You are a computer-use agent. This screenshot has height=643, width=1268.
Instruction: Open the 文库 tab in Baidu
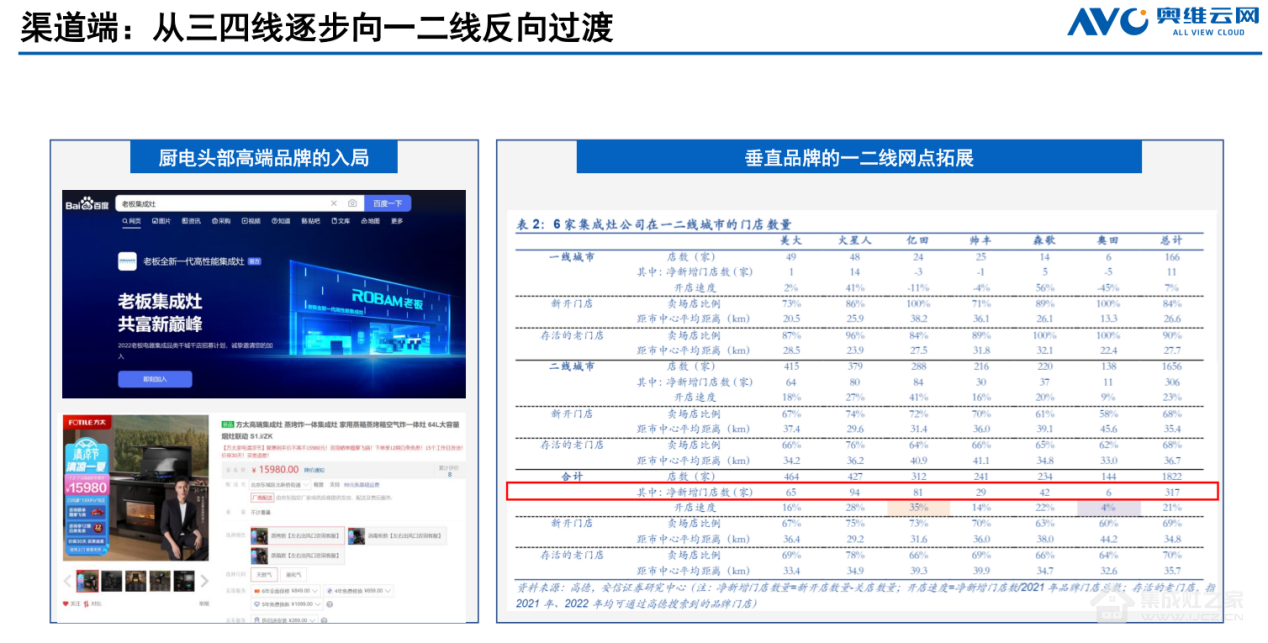coord(341,221)
